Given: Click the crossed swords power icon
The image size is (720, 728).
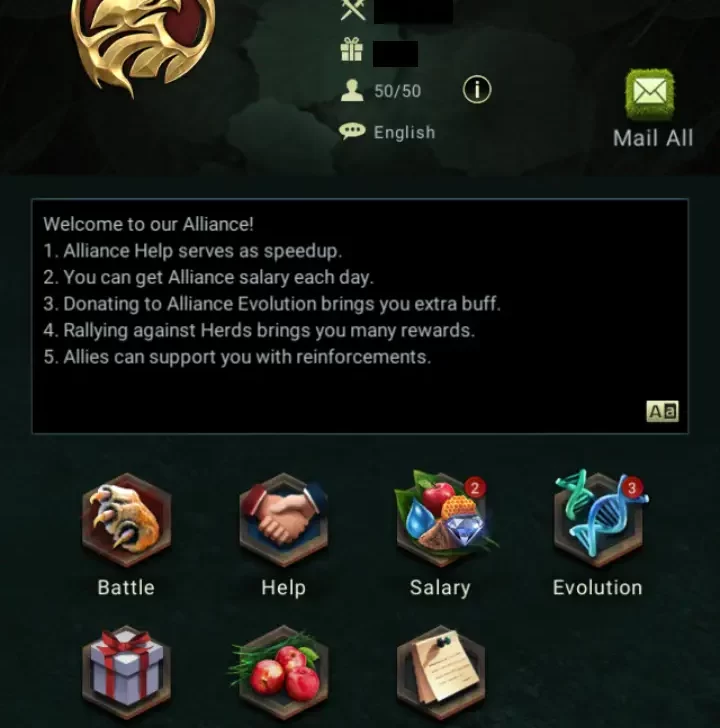Looking at the screenshot, I should point(353,9).
